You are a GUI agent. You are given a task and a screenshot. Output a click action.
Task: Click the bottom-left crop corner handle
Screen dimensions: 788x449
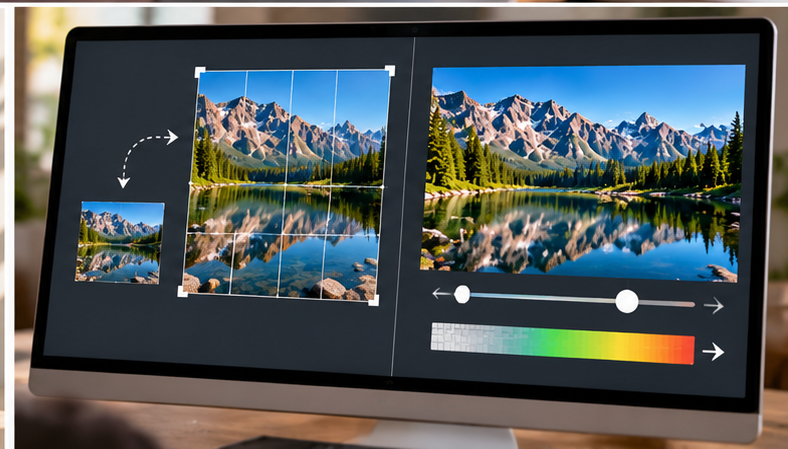(183, 292)
